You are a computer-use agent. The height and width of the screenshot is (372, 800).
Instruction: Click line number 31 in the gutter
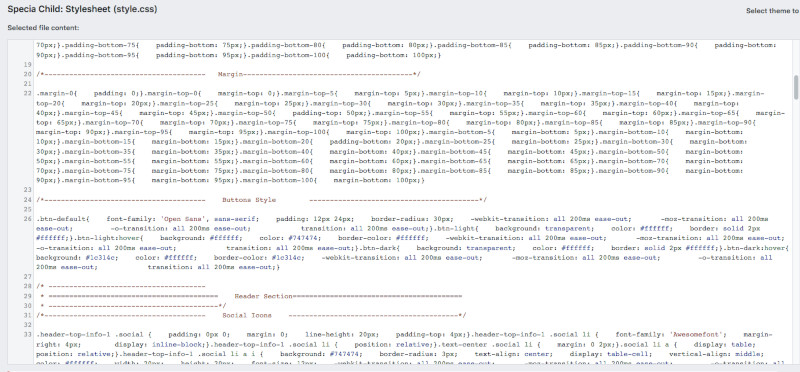pos(28,315)
